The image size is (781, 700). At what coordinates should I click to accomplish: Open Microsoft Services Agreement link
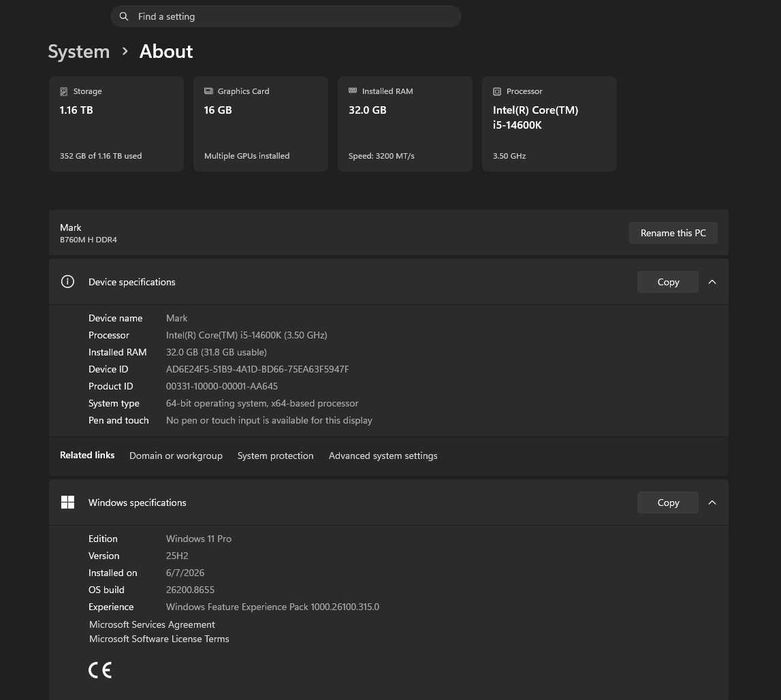[152, 624]
